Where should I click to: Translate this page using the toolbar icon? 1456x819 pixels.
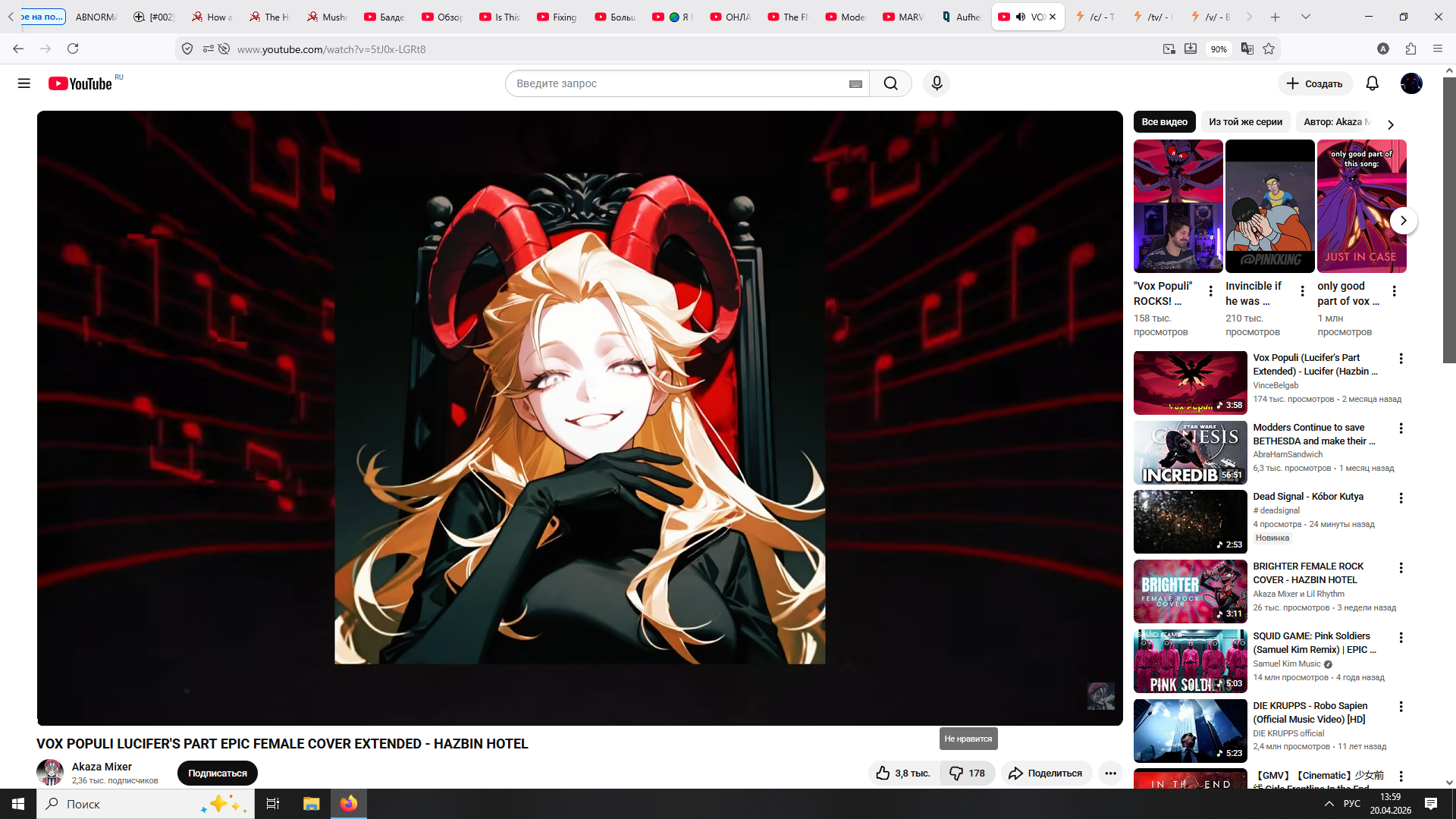click(1247, 49)
